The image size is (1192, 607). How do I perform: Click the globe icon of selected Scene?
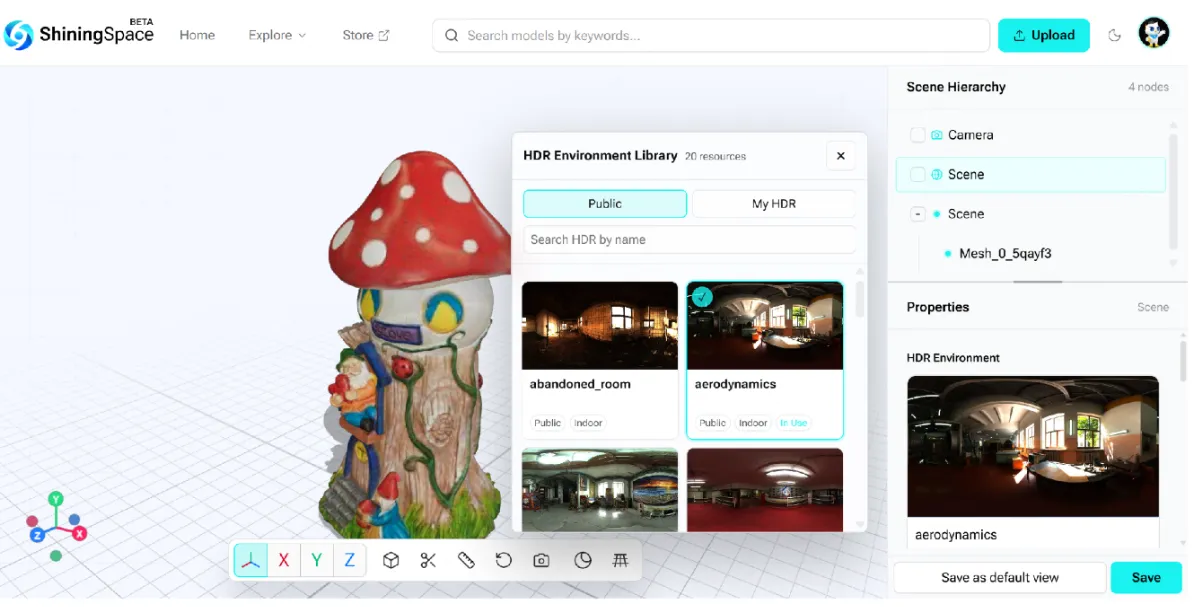tap(937, 174)
